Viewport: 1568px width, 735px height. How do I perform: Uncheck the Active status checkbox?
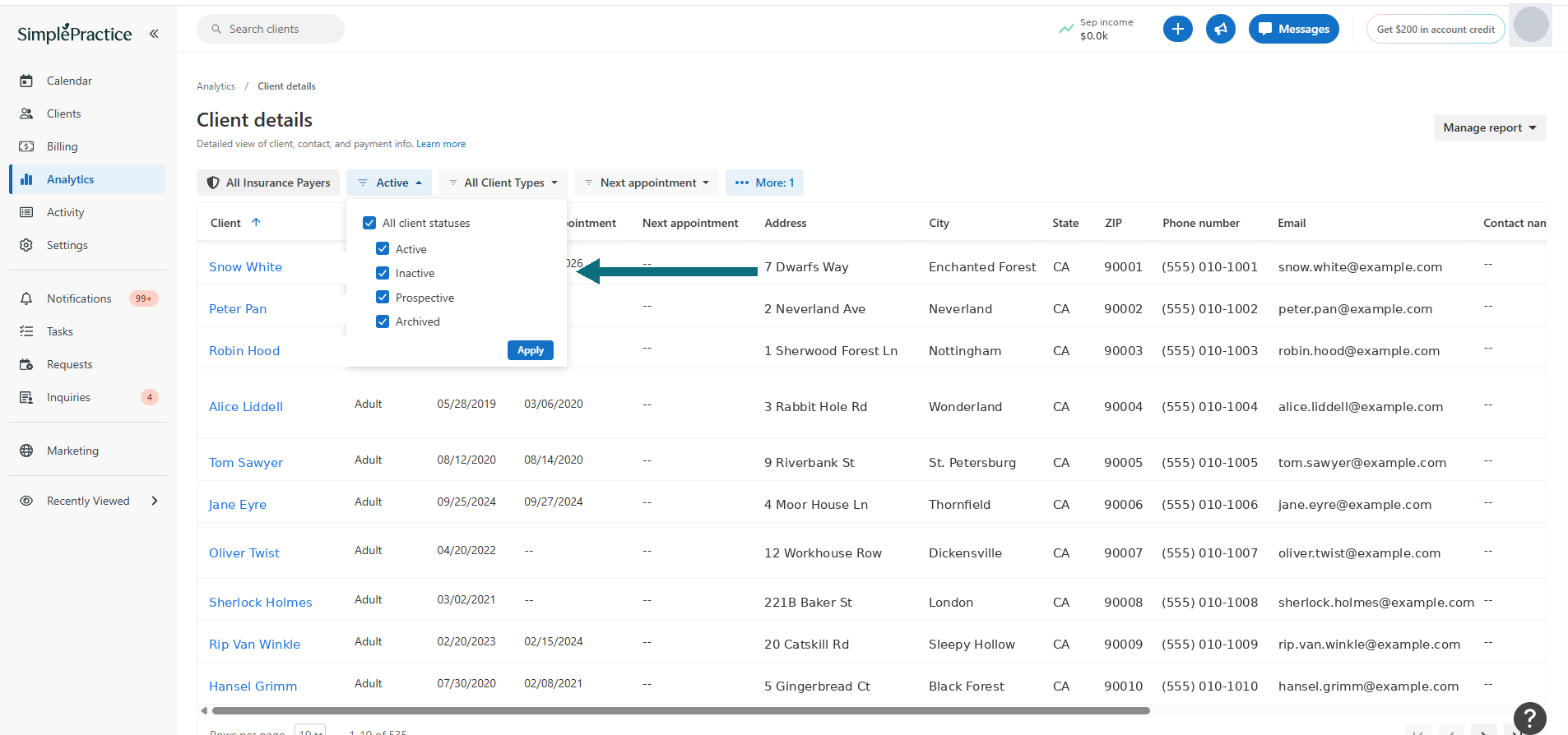pos(383,248)
